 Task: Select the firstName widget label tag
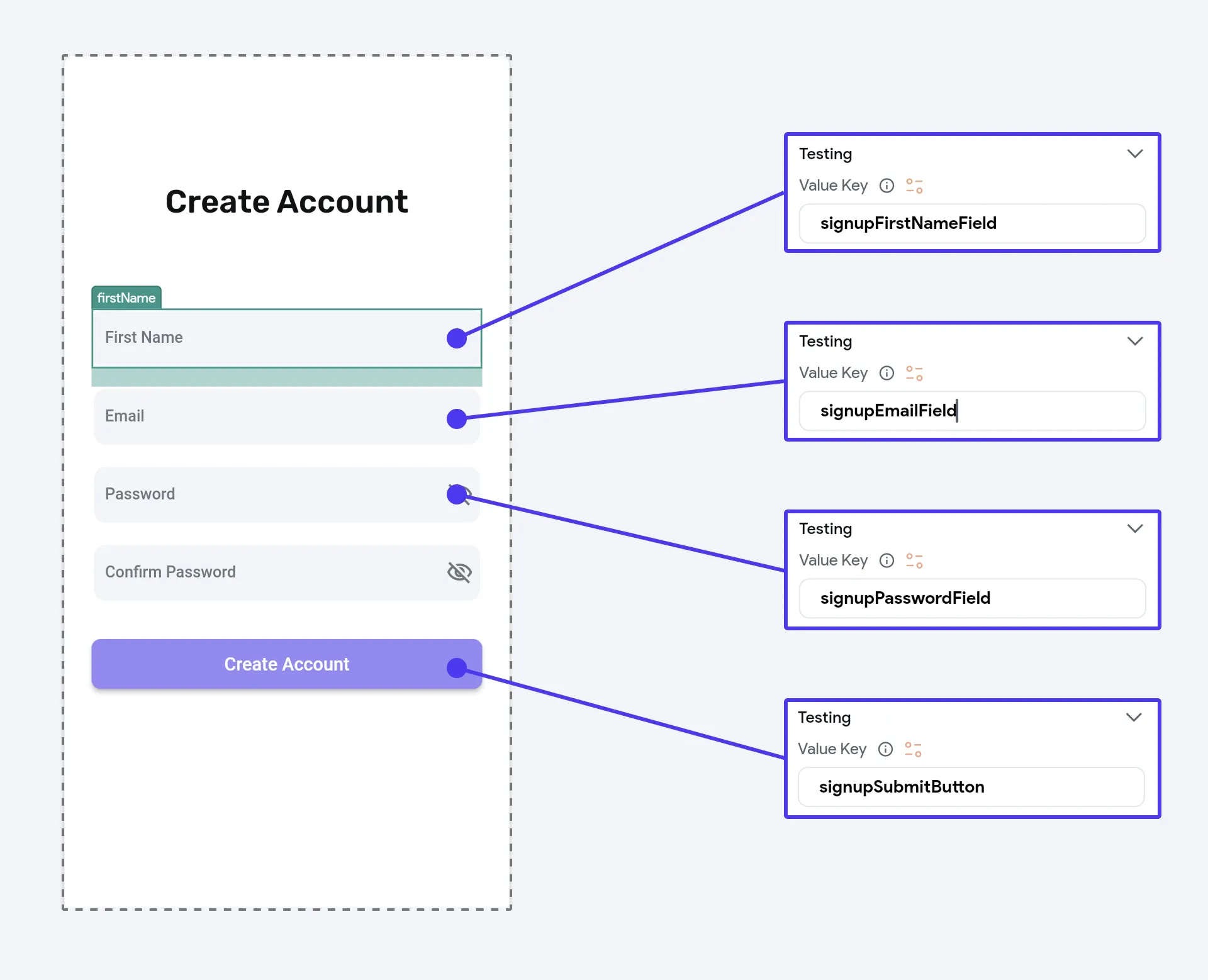126,298
